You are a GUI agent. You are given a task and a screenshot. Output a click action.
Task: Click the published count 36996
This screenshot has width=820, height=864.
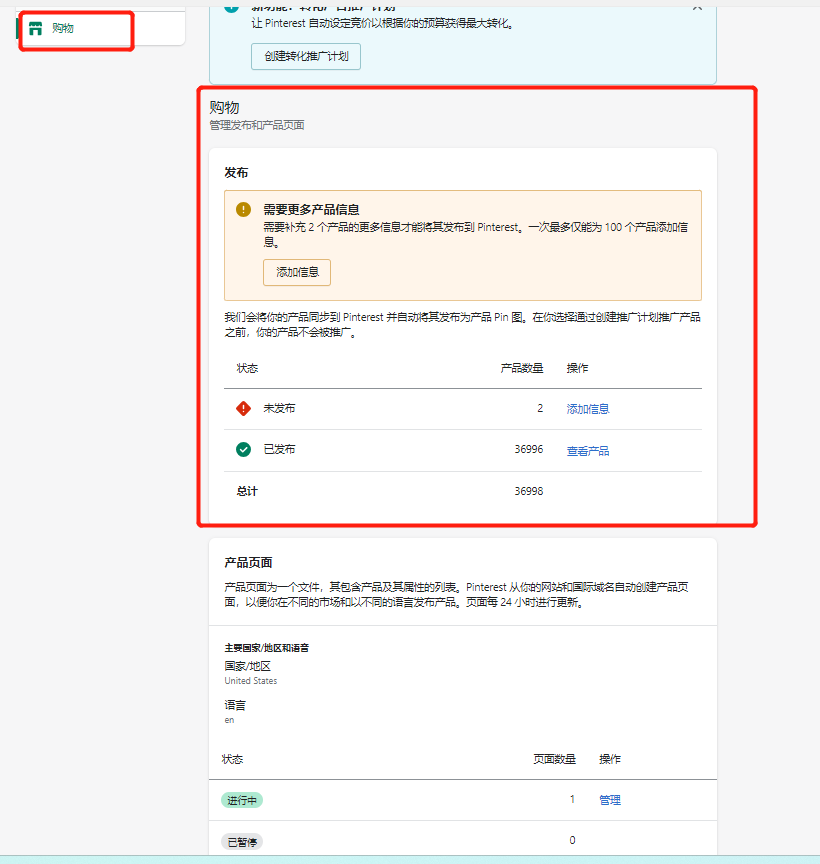pyautogui.click(x=528, y=450)
